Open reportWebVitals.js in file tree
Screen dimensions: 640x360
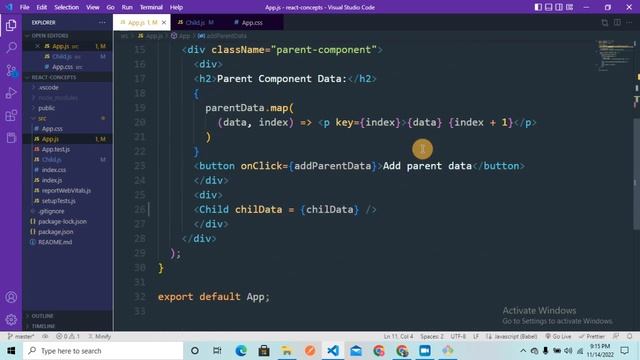(66, 190)
